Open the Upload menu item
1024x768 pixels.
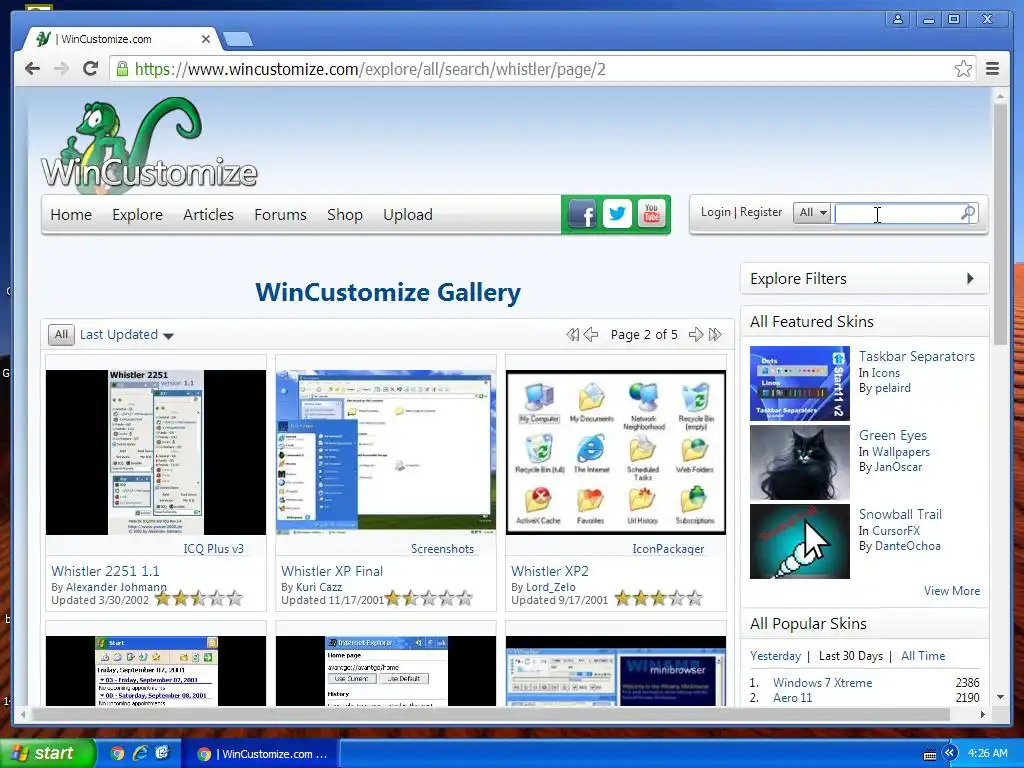coord(408,214)
